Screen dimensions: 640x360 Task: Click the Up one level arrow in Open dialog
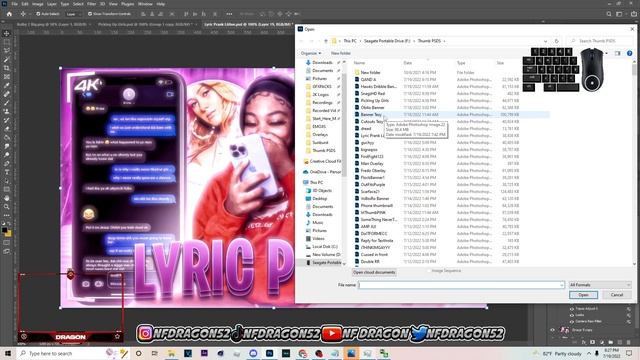point(325,41)
